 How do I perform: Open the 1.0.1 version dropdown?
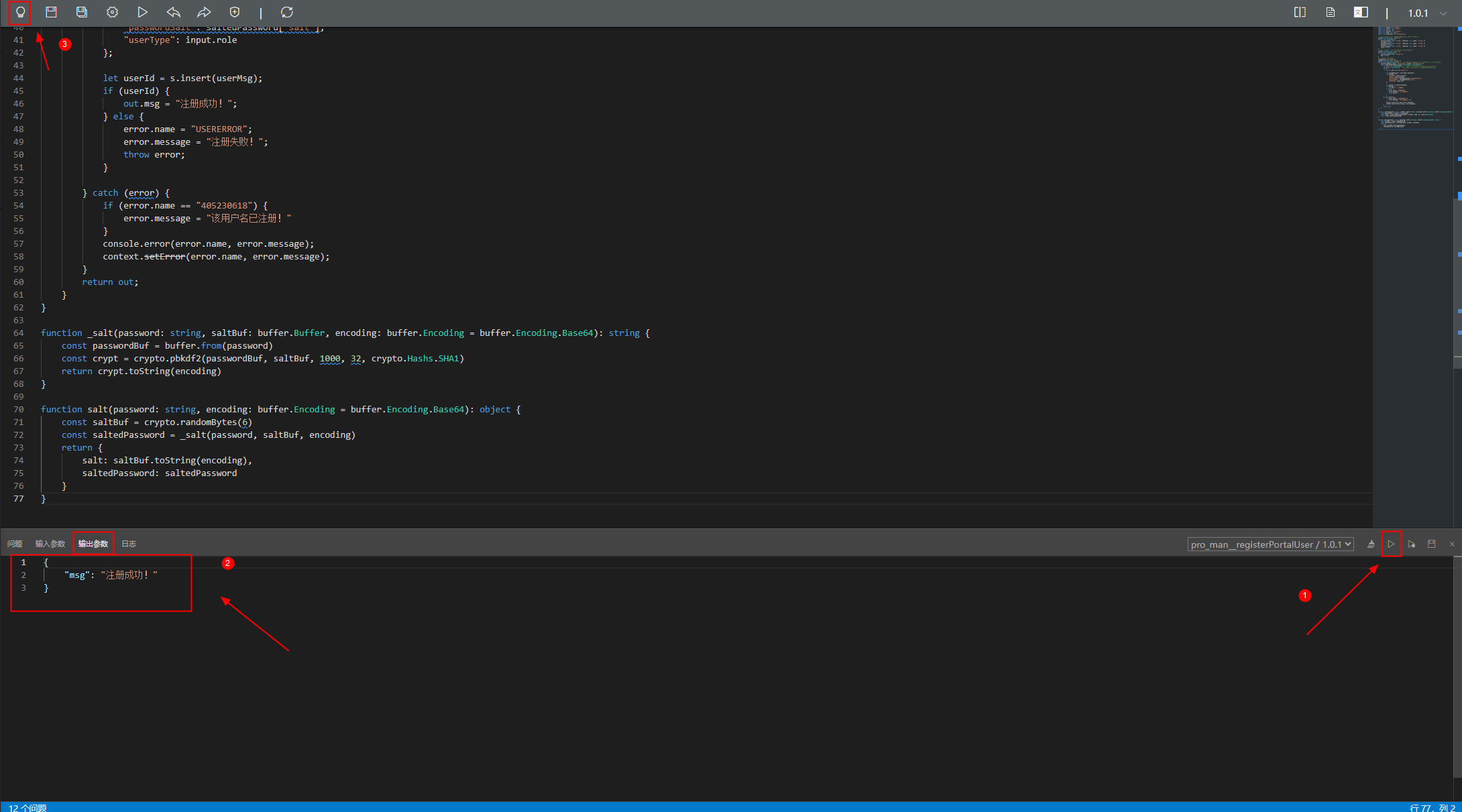(x=1426, y=13)
